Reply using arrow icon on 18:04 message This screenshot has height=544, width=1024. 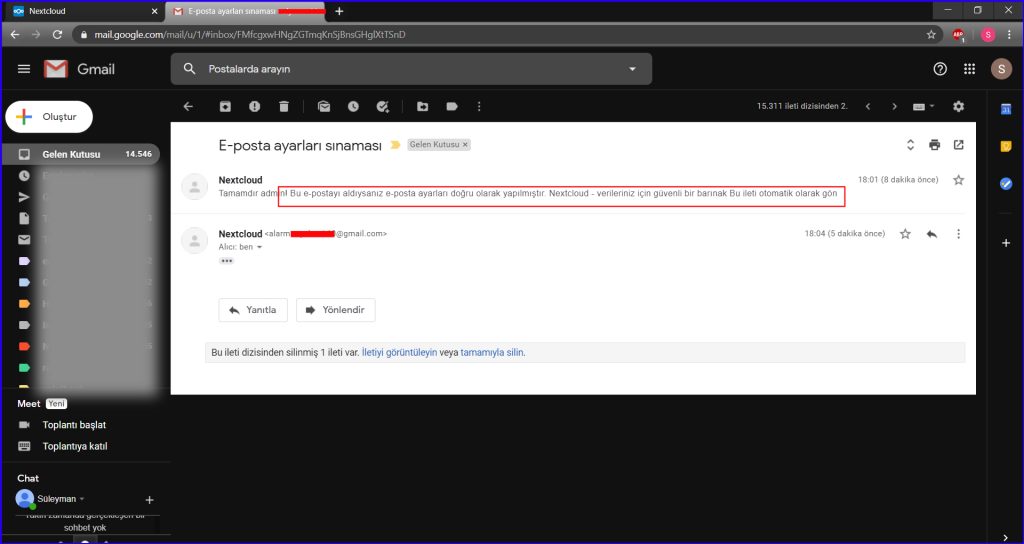[932, 234]
